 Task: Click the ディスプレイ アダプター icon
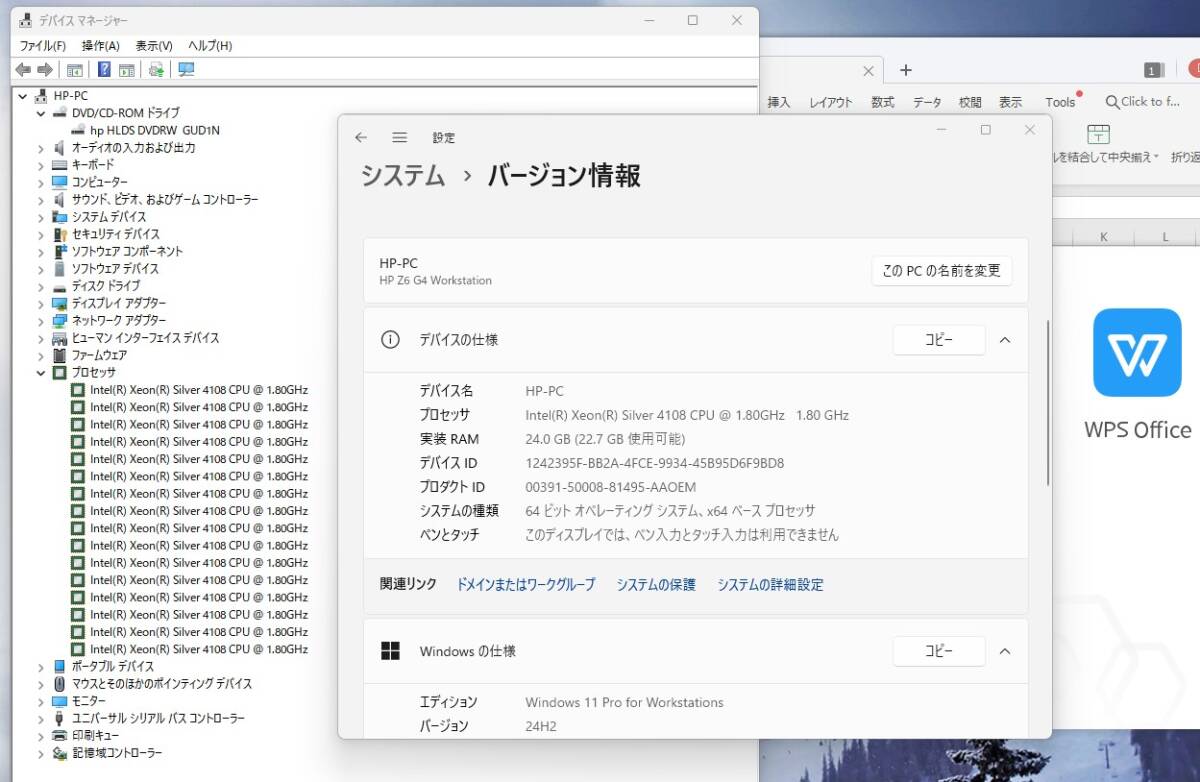click(x=60, y=303)
